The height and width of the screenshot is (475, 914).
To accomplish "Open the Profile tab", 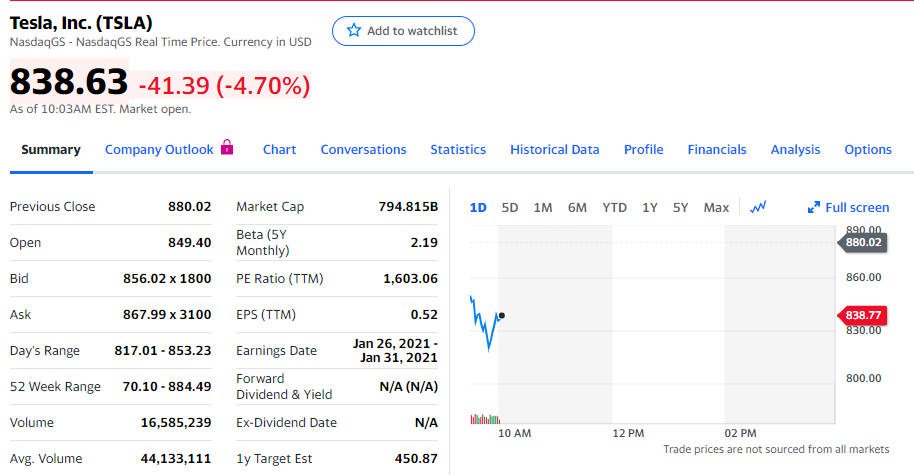I will (x=644, y=150).
